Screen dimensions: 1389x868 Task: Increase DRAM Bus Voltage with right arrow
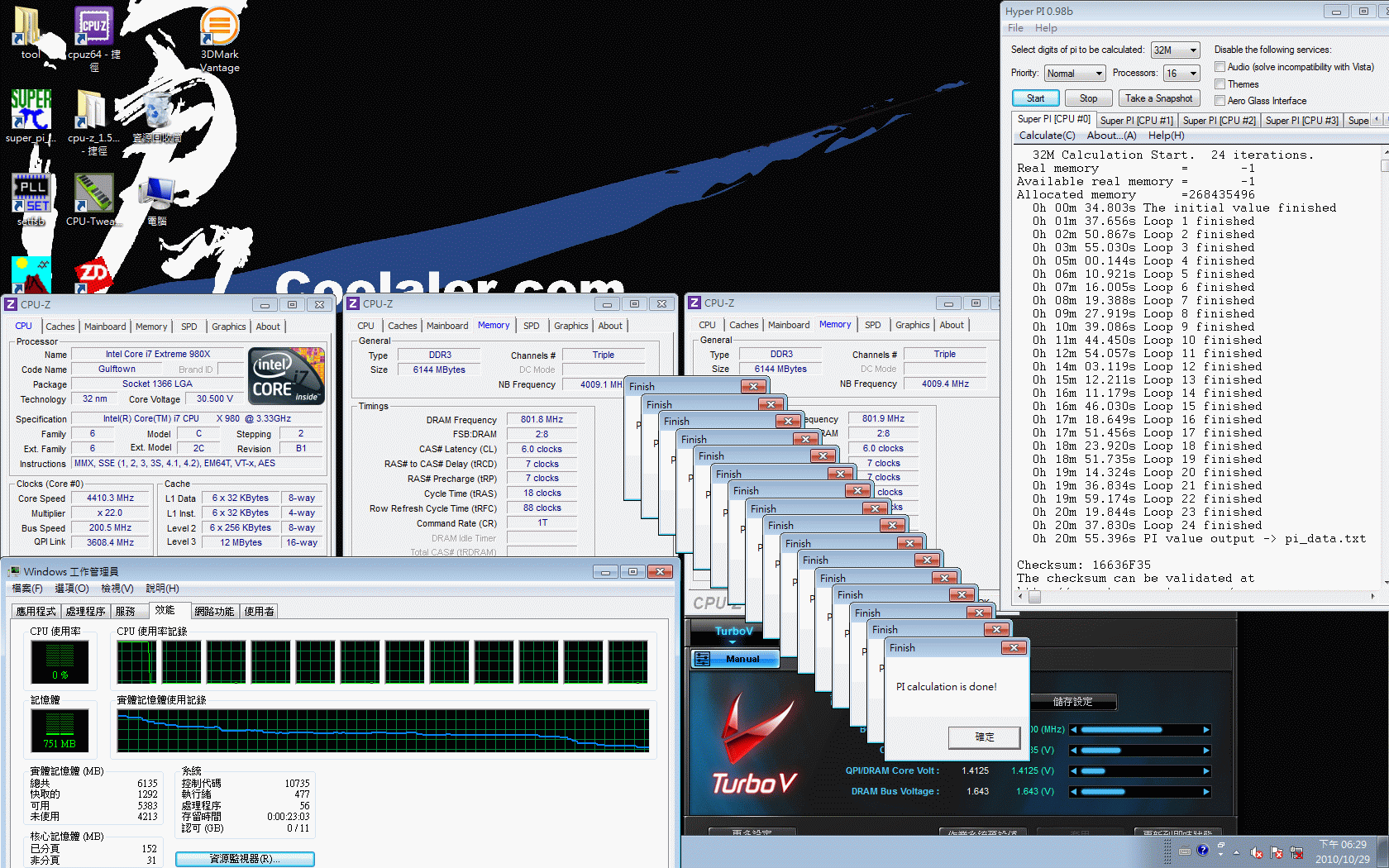[x=1206, y=792]
